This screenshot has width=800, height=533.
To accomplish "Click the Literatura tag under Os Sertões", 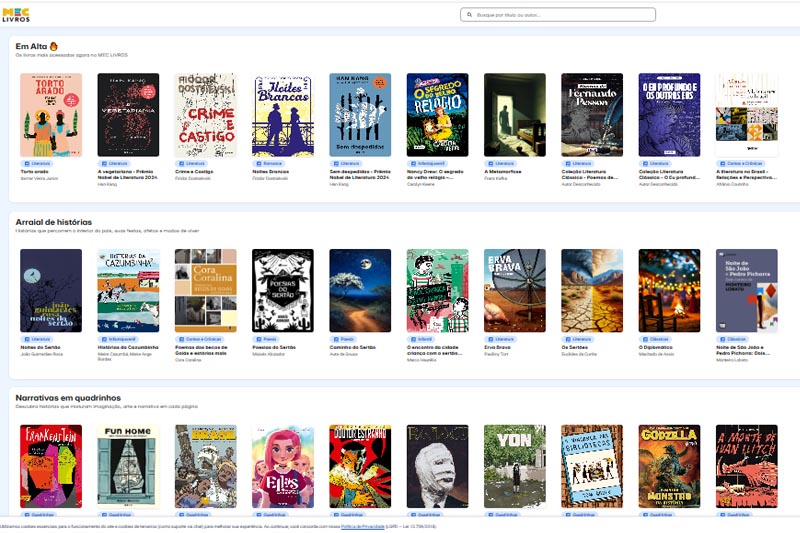I will pos(578,339).
